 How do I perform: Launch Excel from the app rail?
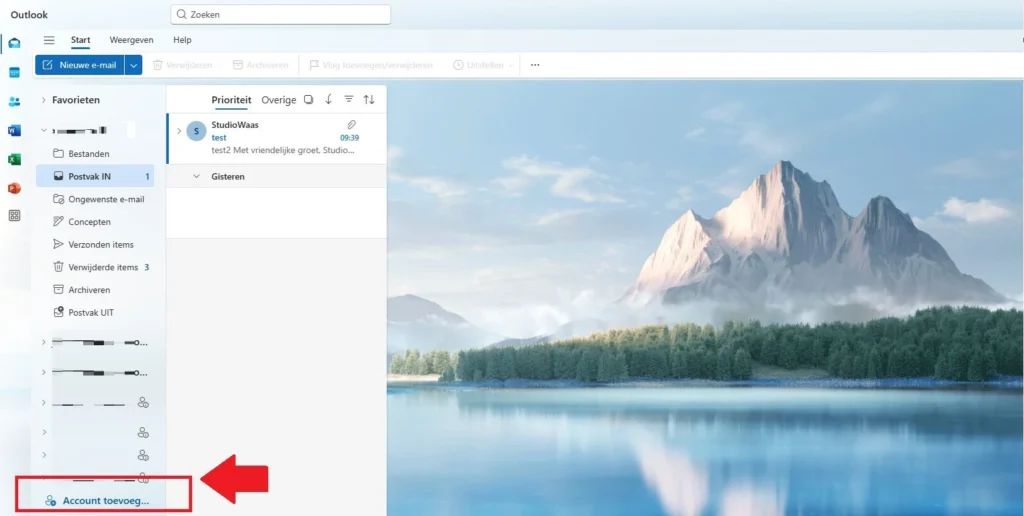tap(14, 159)
